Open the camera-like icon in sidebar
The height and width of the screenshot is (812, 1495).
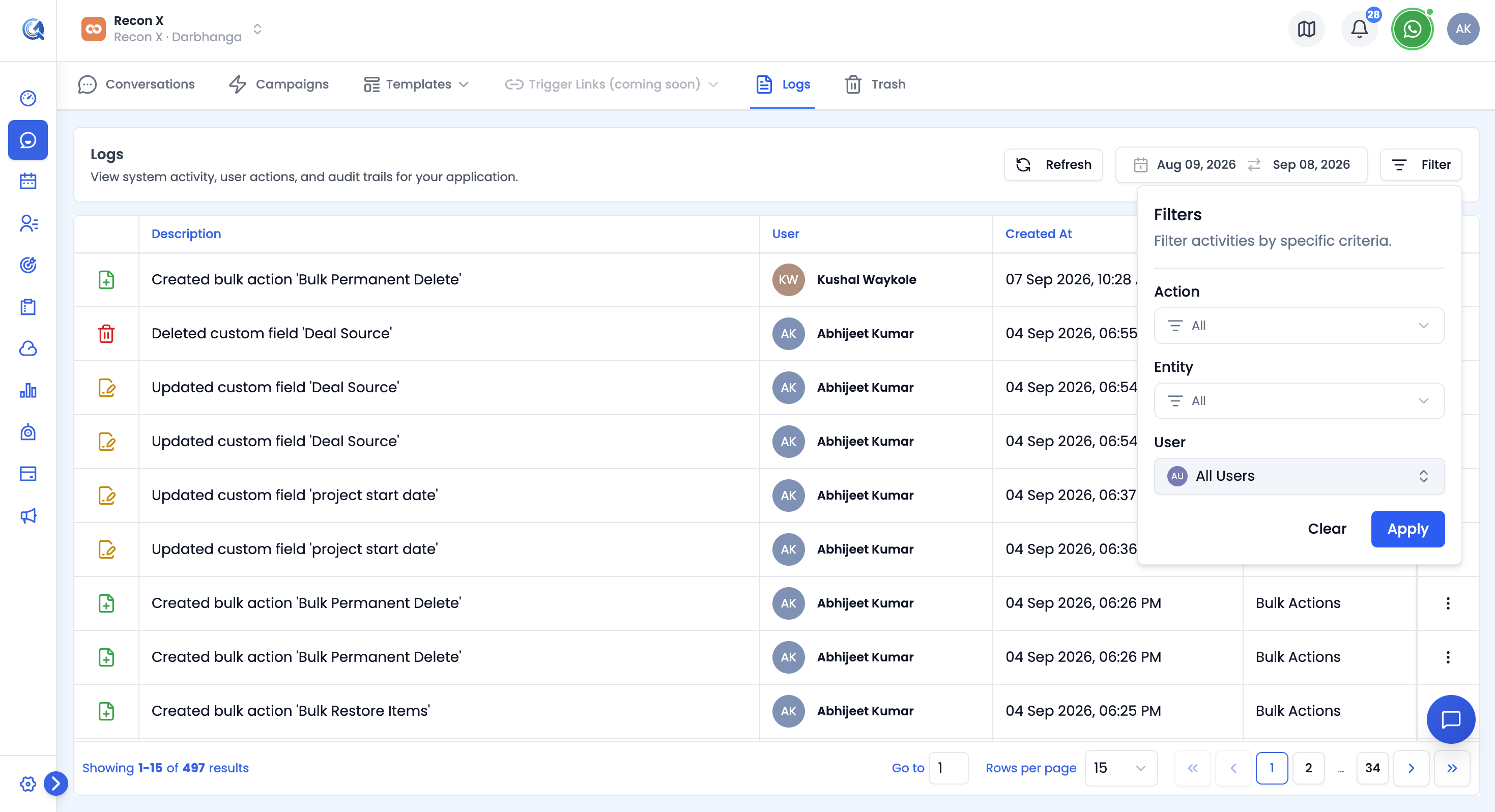point(28,432)
